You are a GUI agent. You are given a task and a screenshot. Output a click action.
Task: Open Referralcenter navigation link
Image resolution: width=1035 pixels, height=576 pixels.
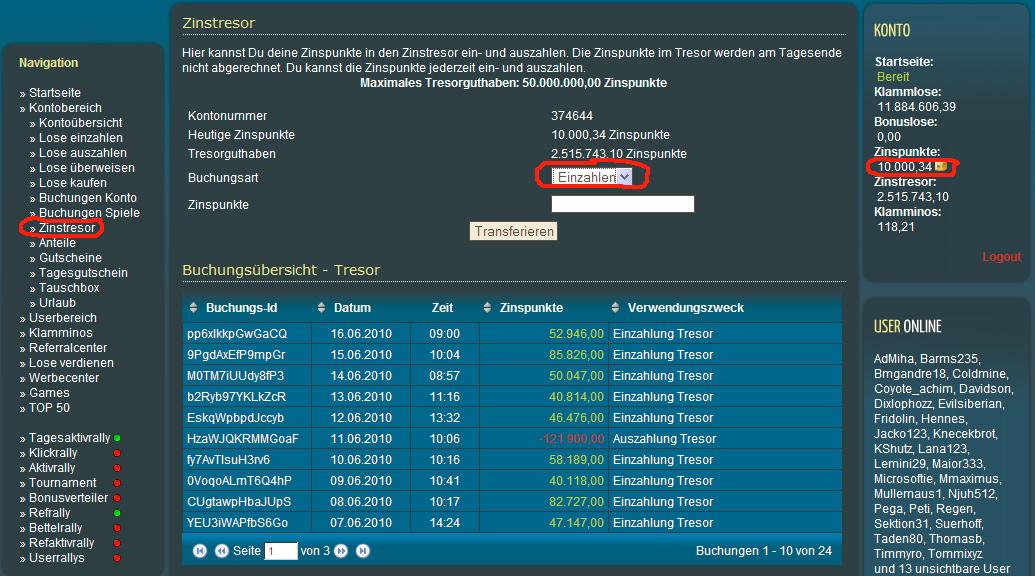point(68,348)
